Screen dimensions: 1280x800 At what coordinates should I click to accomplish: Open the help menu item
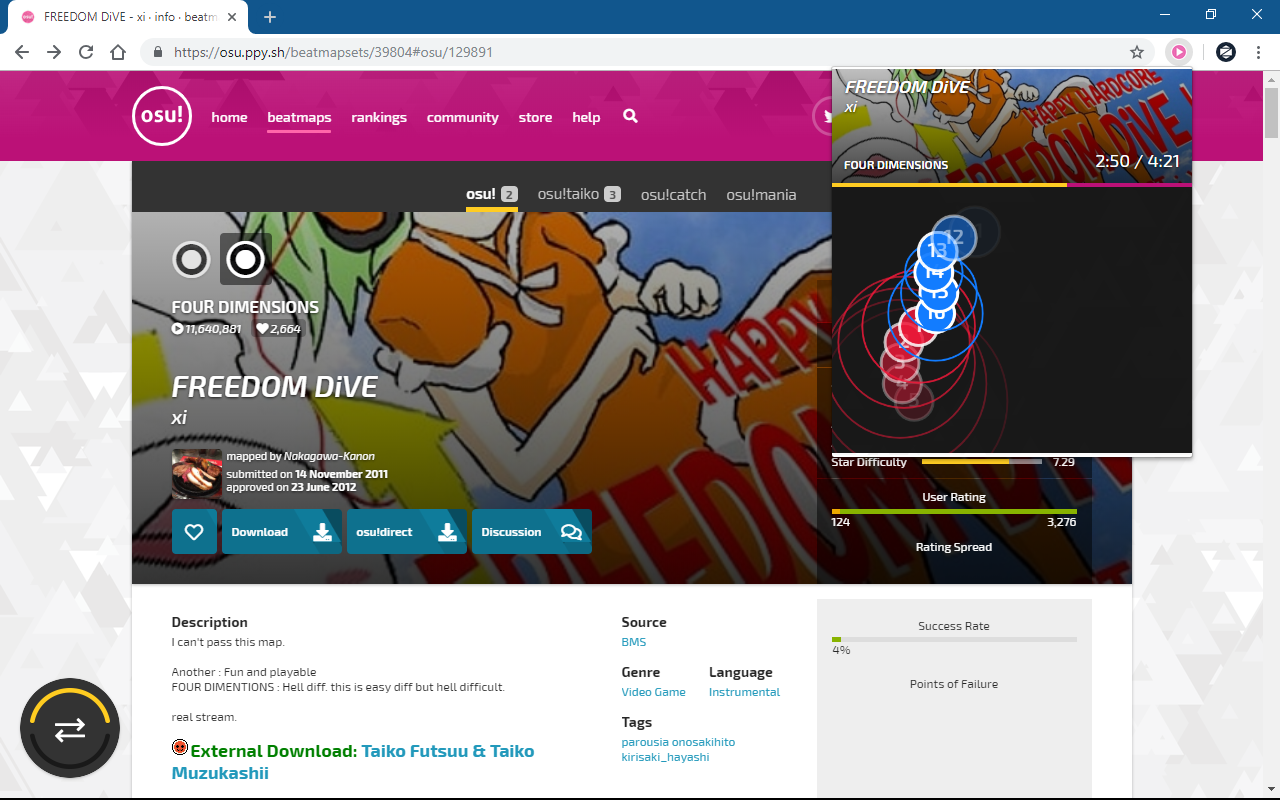[x=586, y=117]
